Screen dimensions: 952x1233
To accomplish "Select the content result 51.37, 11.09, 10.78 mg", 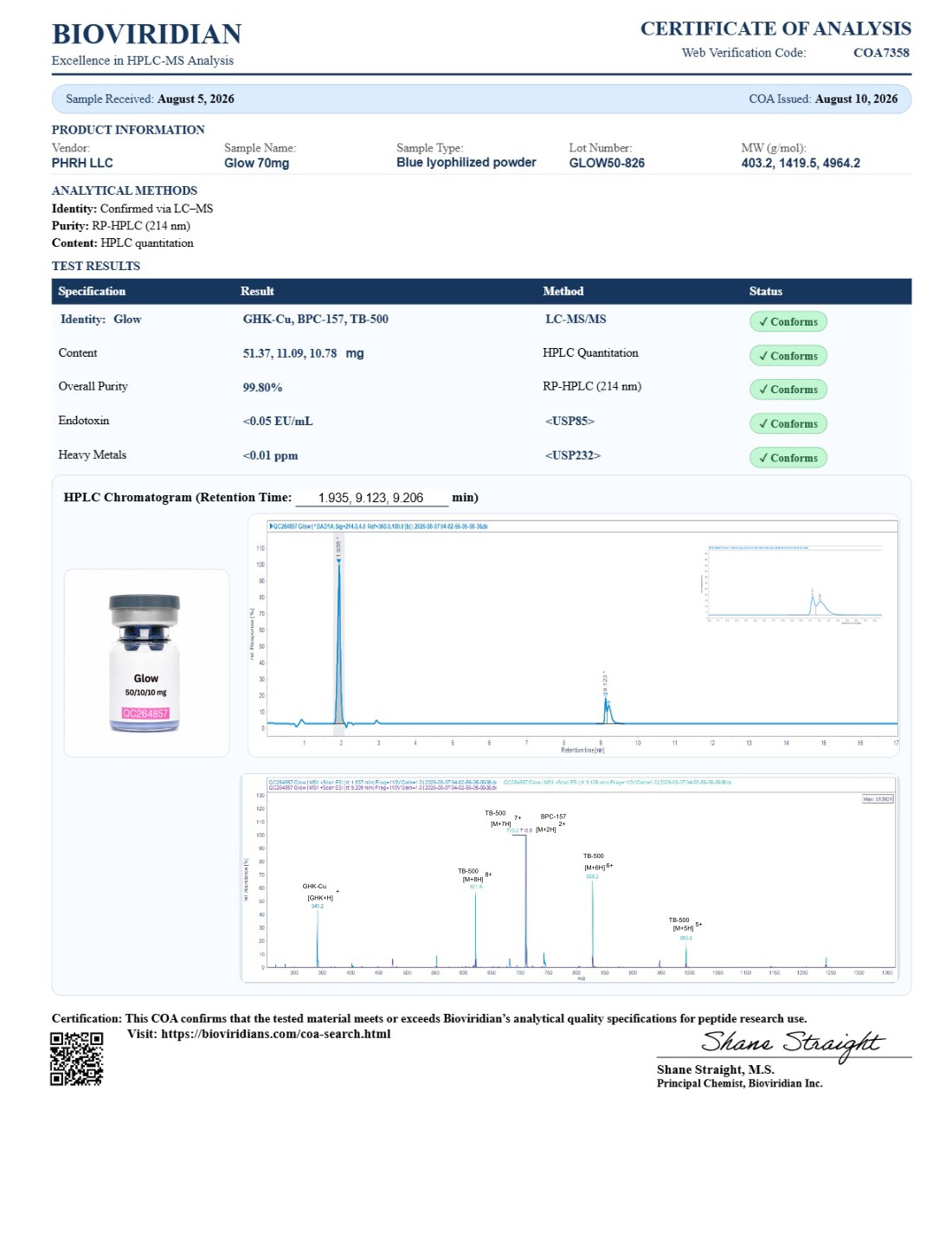I will point(303,353).
